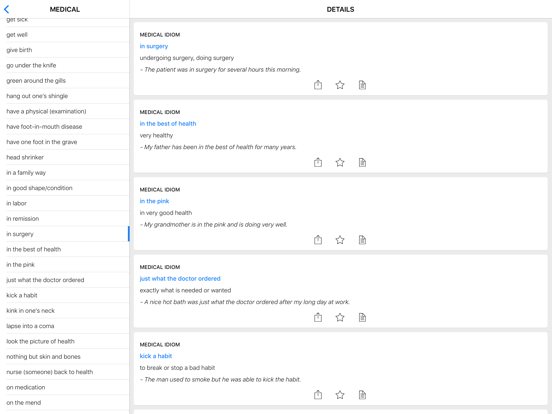
Task: Share the 'in surgery' idiom card
Action: point(318,85)
